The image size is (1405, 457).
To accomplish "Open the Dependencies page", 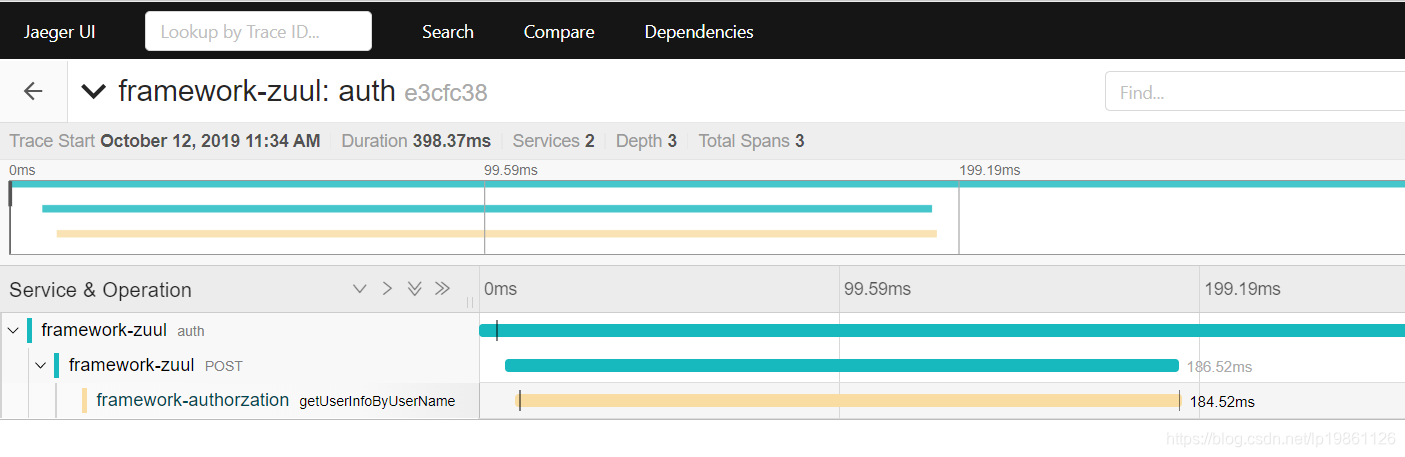I will pyautogui.click(x=698, y=31).
